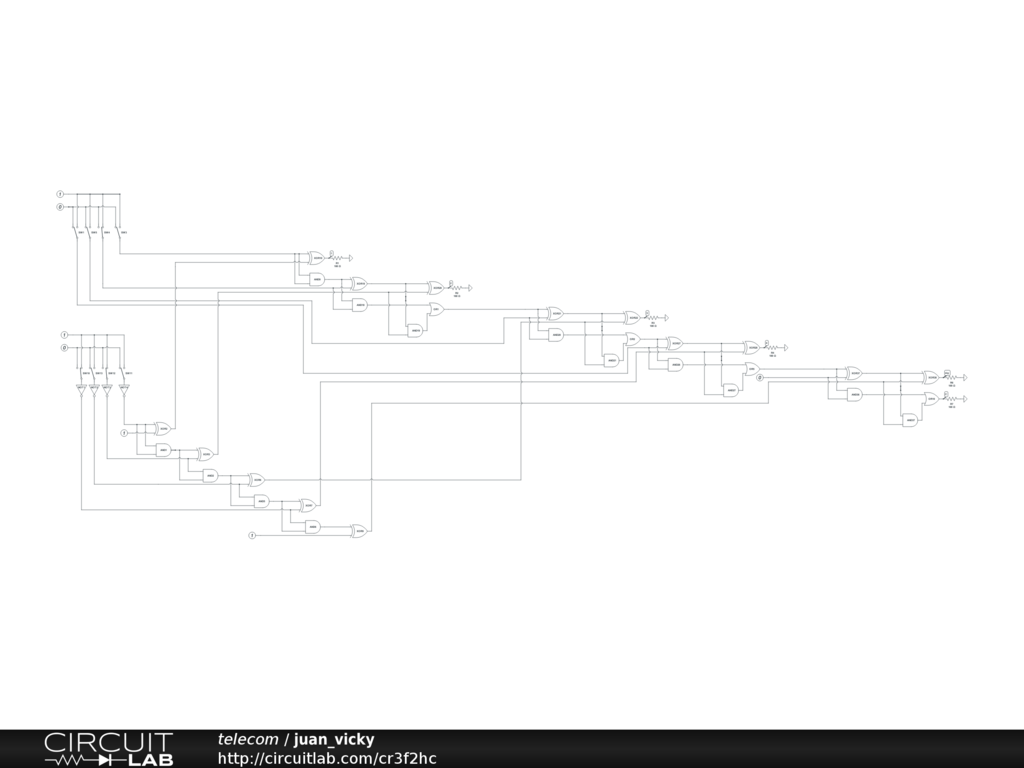Click the logic 1 input beside the bottommost XOR gate
This screenshot has height=768, width=1024.
coord(252,536)
